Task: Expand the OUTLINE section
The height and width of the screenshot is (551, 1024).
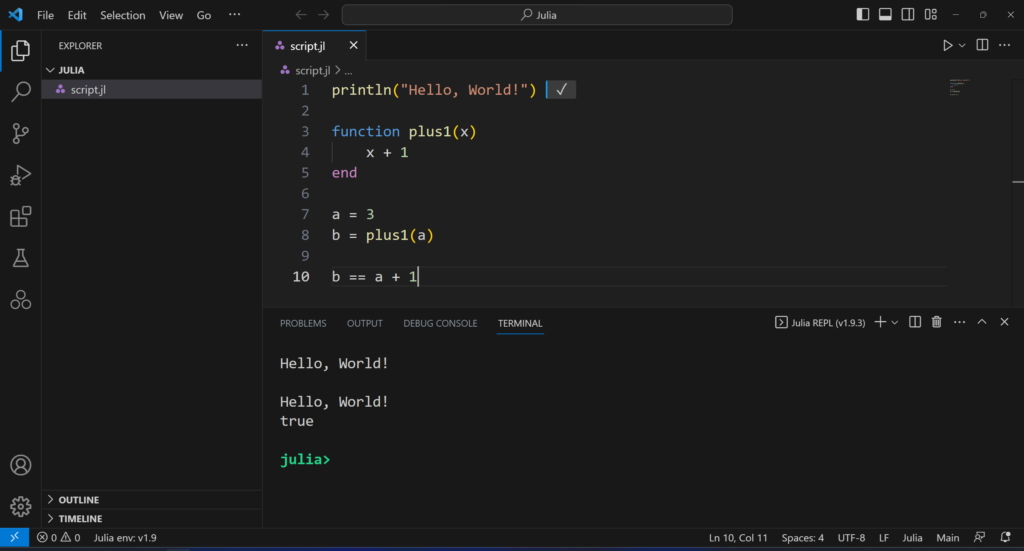Action: coord(152,499)
